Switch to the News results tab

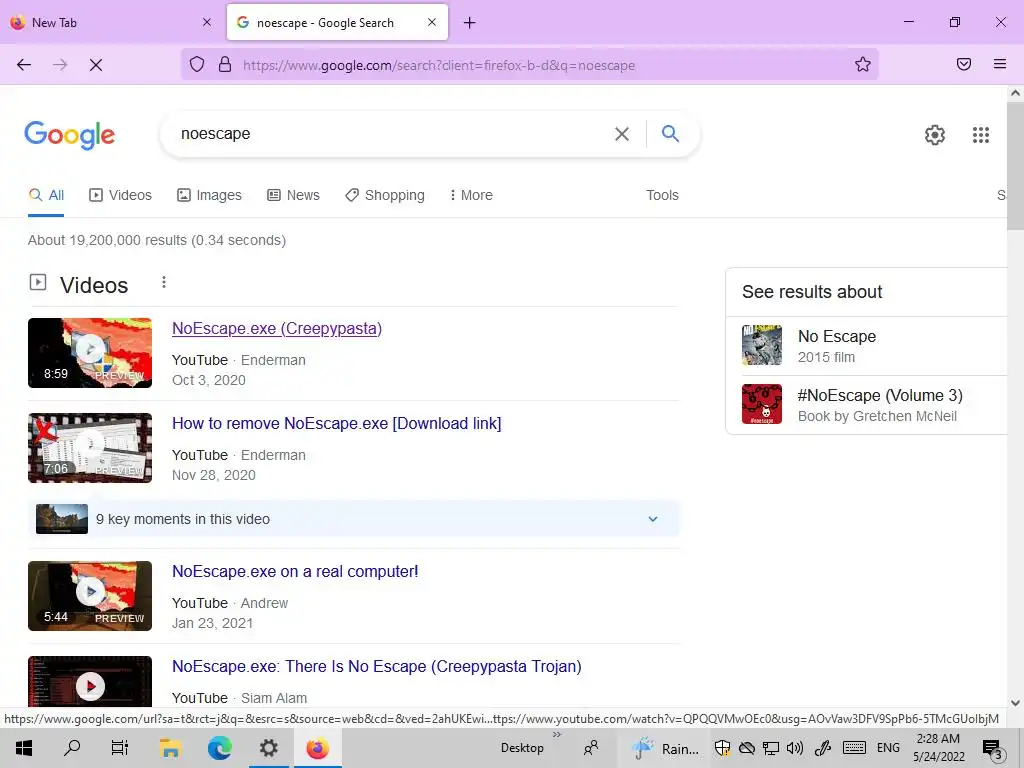293,195
